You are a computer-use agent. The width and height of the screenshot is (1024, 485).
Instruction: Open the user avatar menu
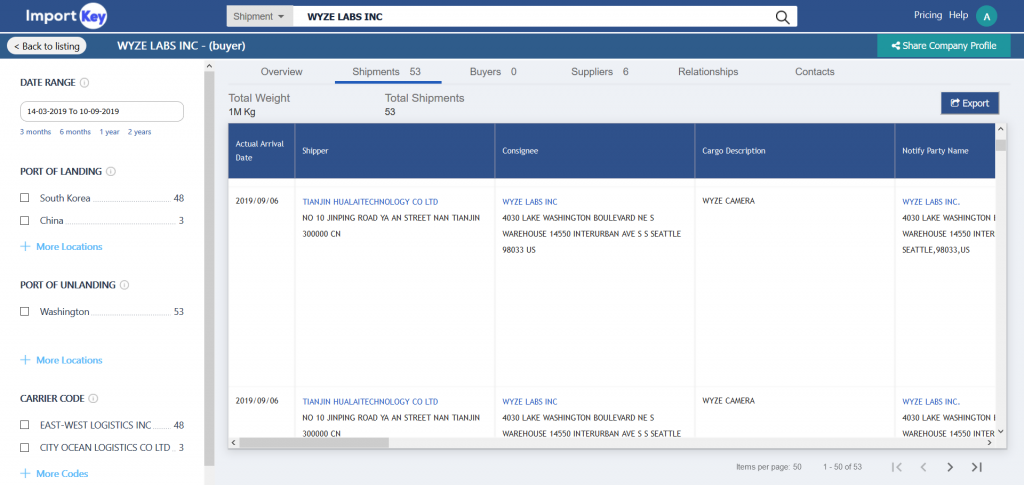pos(986,16)
